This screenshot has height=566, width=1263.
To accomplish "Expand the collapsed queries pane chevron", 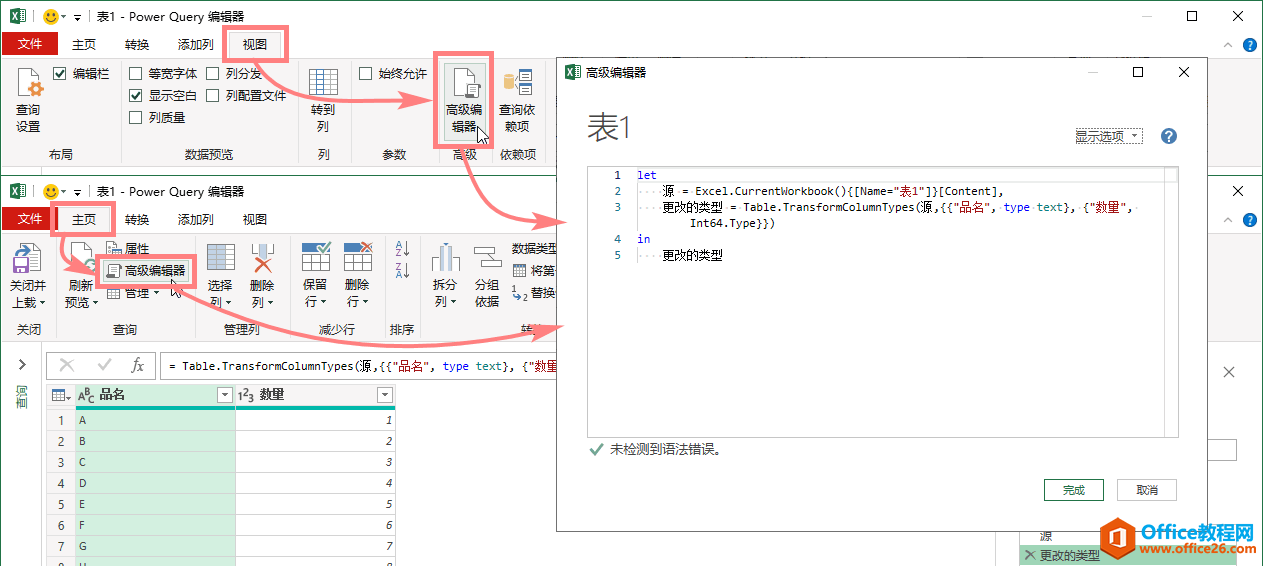I will pyautogui.click(x=22, y=365).
